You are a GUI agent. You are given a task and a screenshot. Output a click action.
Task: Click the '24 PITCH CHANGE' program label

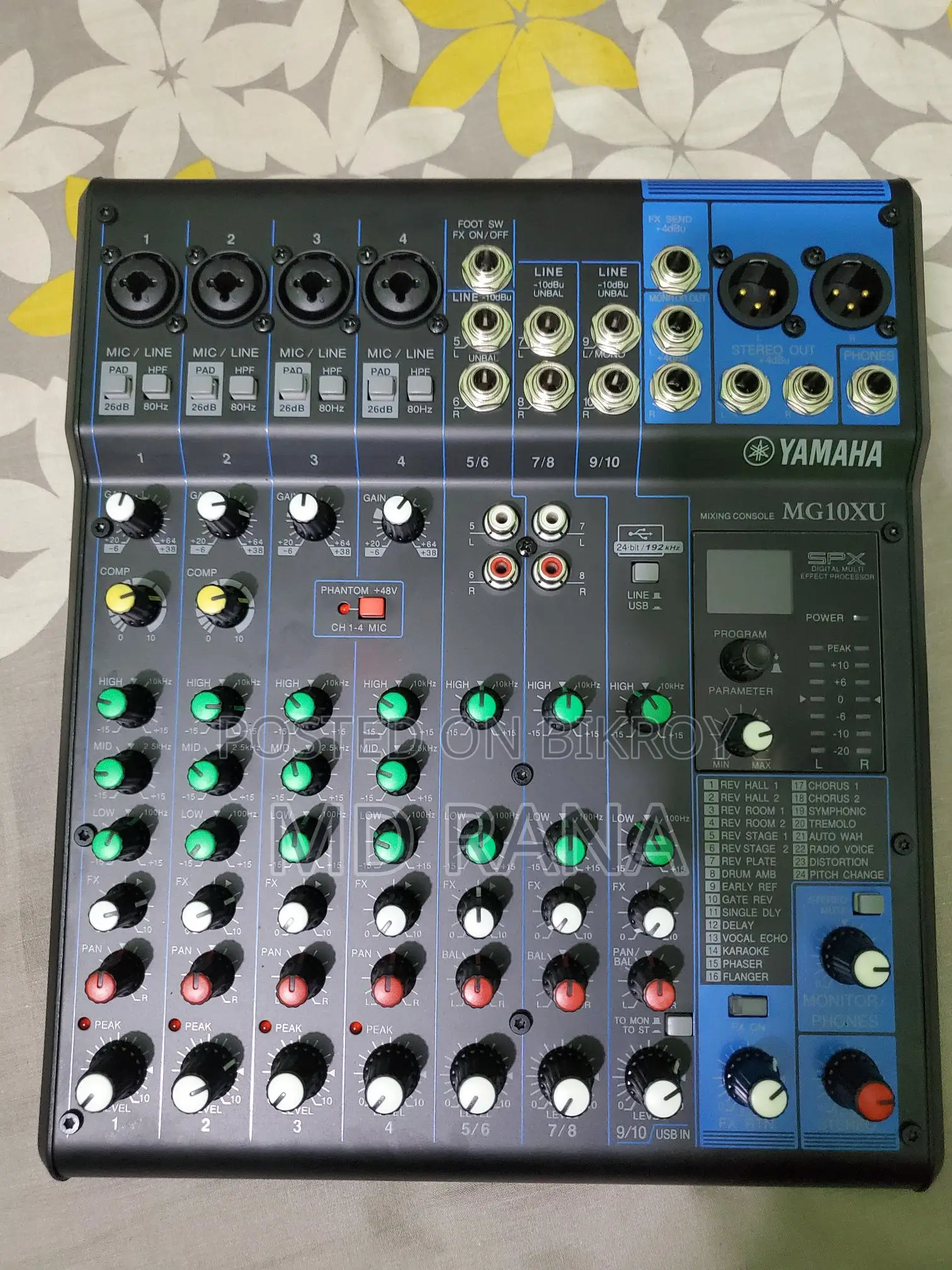click(838, 875)
